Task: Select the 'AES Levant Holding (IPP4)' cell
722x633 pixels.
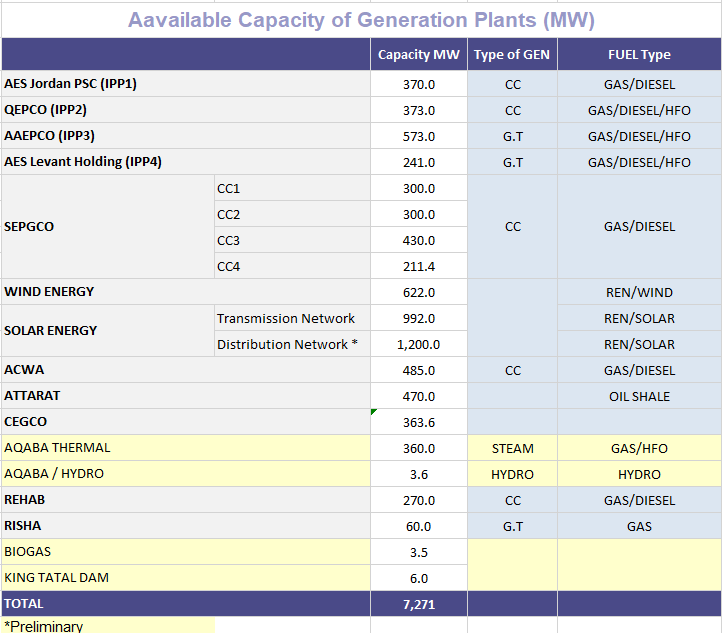Action: pyautogui.click(x=186, y=162)
